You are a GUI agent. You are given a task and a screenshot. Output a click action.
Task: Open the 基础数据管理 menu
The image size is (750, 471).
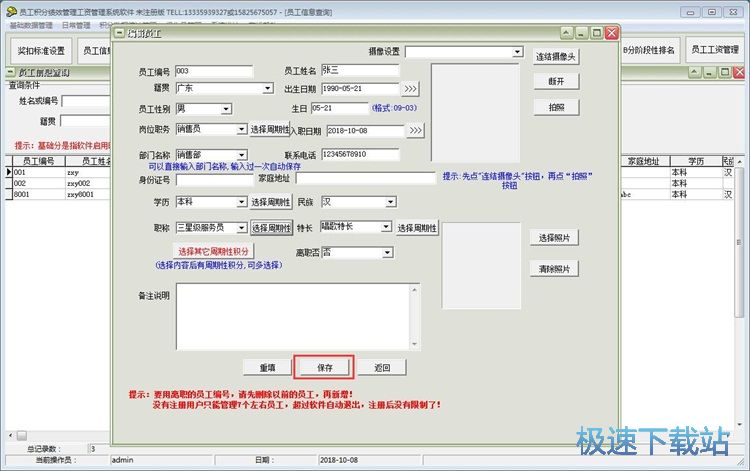pyautogui.click(x=31, y=25)
